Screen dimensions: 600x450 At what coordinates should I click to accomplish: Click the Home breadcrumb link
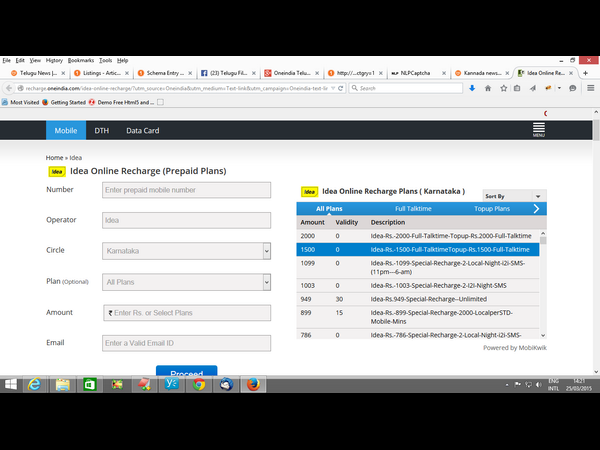coord(54,158)
